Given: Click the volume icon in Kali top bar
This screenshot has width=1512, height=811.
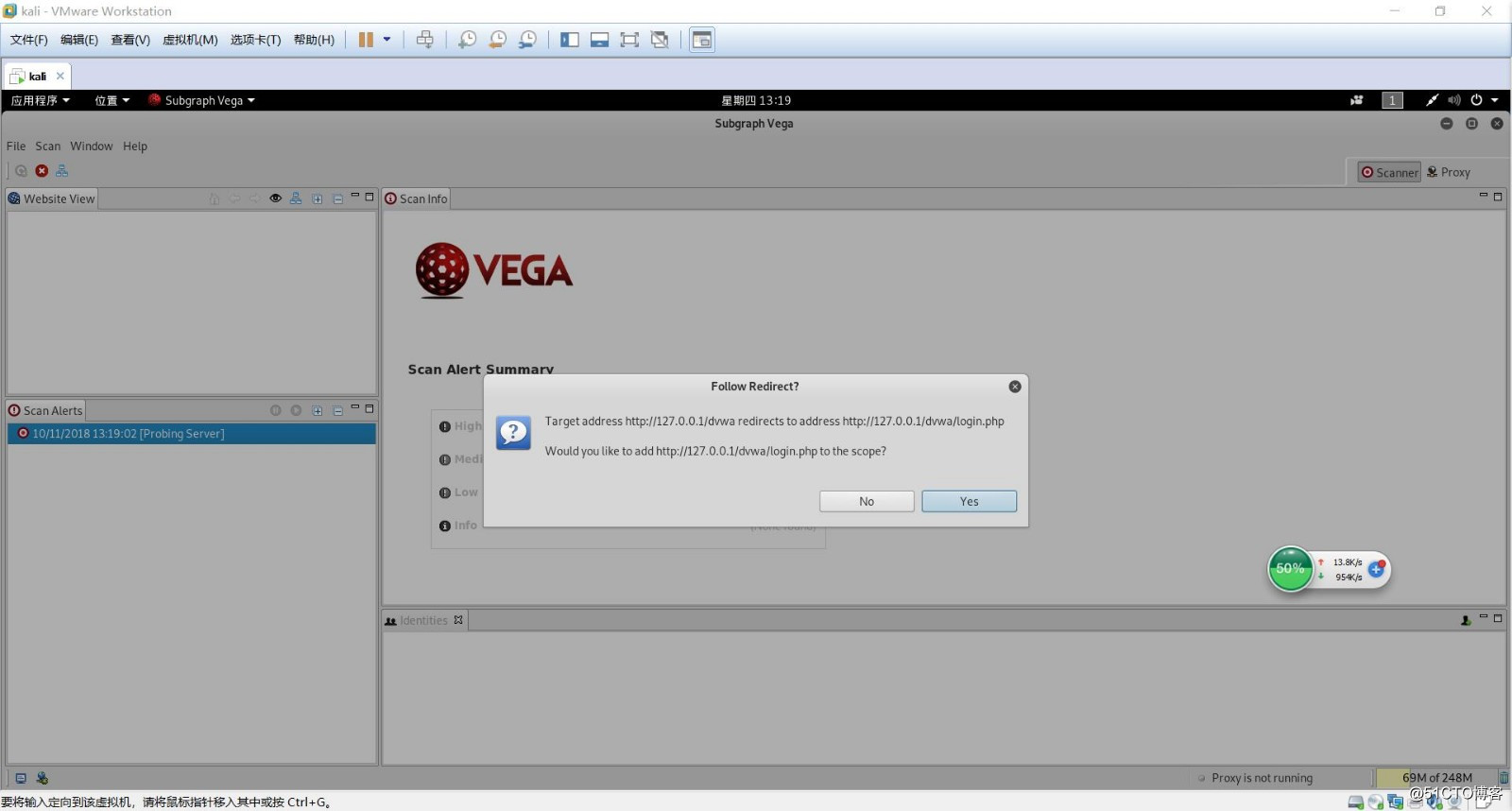Looking at the screenshot, I should 1453,100.
